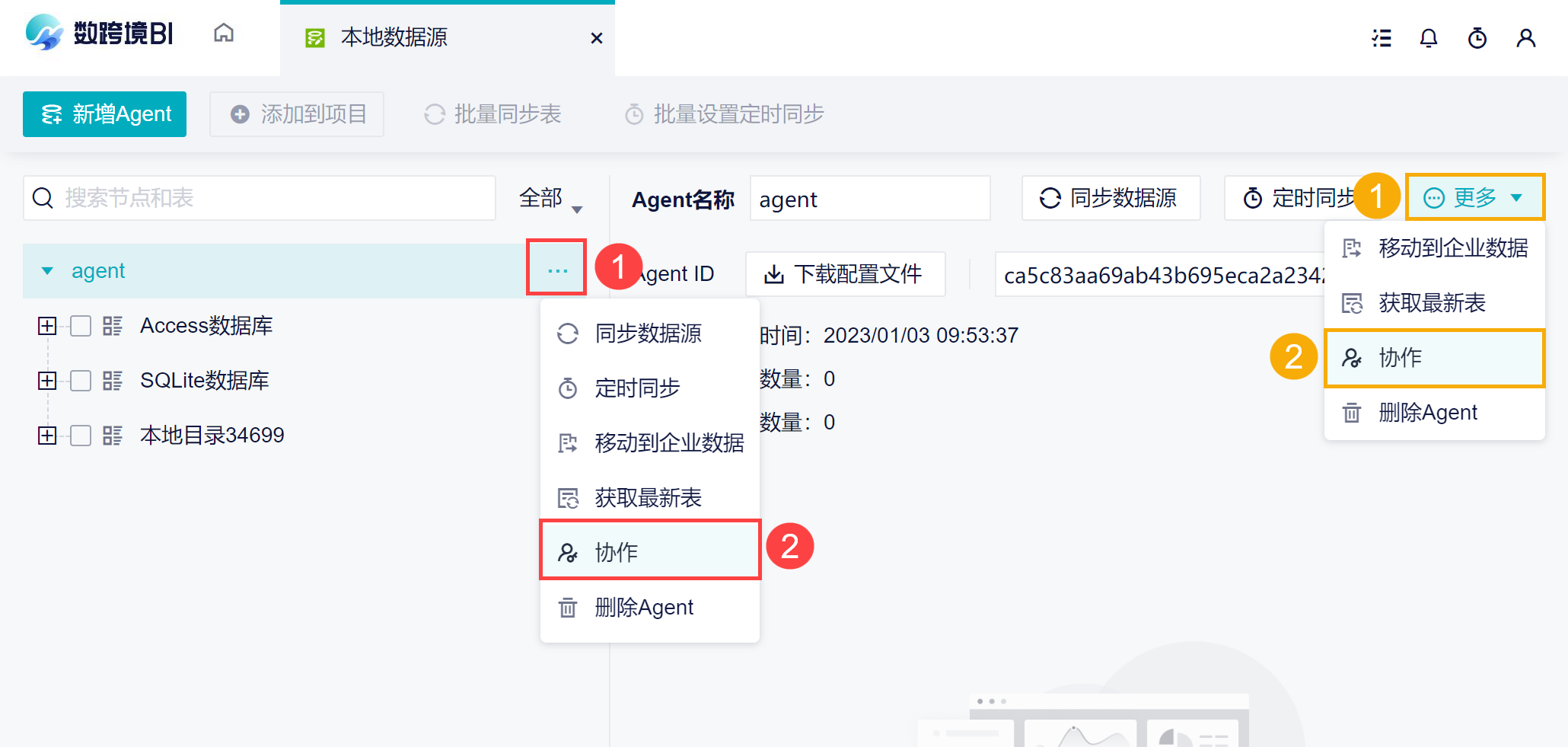Click the SQLite数据库 list-type icon
The height and width of the screenshot is (747, 1568).
[113, 381]
